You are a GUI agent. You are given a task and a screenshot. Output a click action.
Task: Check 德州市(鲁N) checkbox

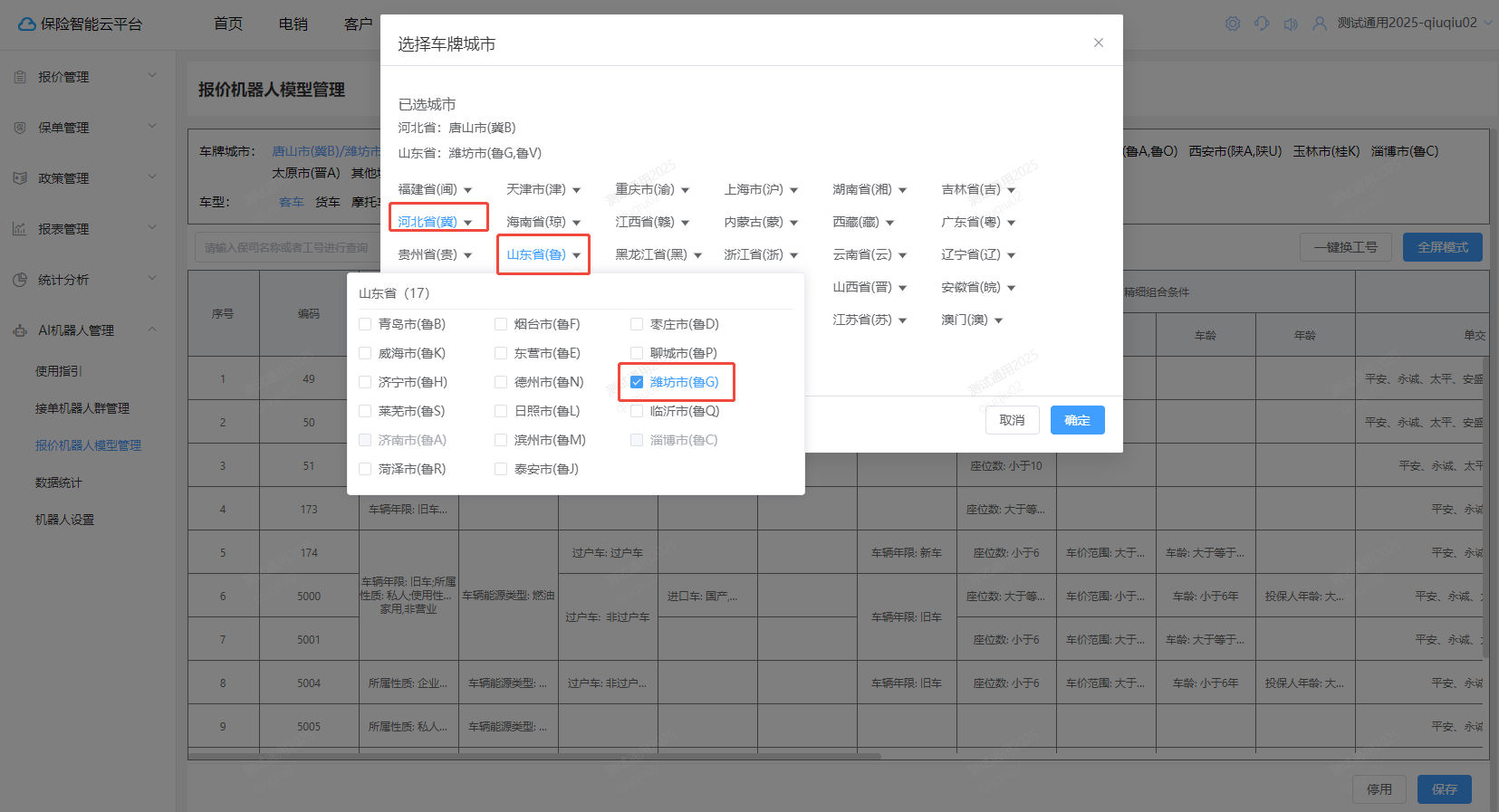[x=501, y=382]
